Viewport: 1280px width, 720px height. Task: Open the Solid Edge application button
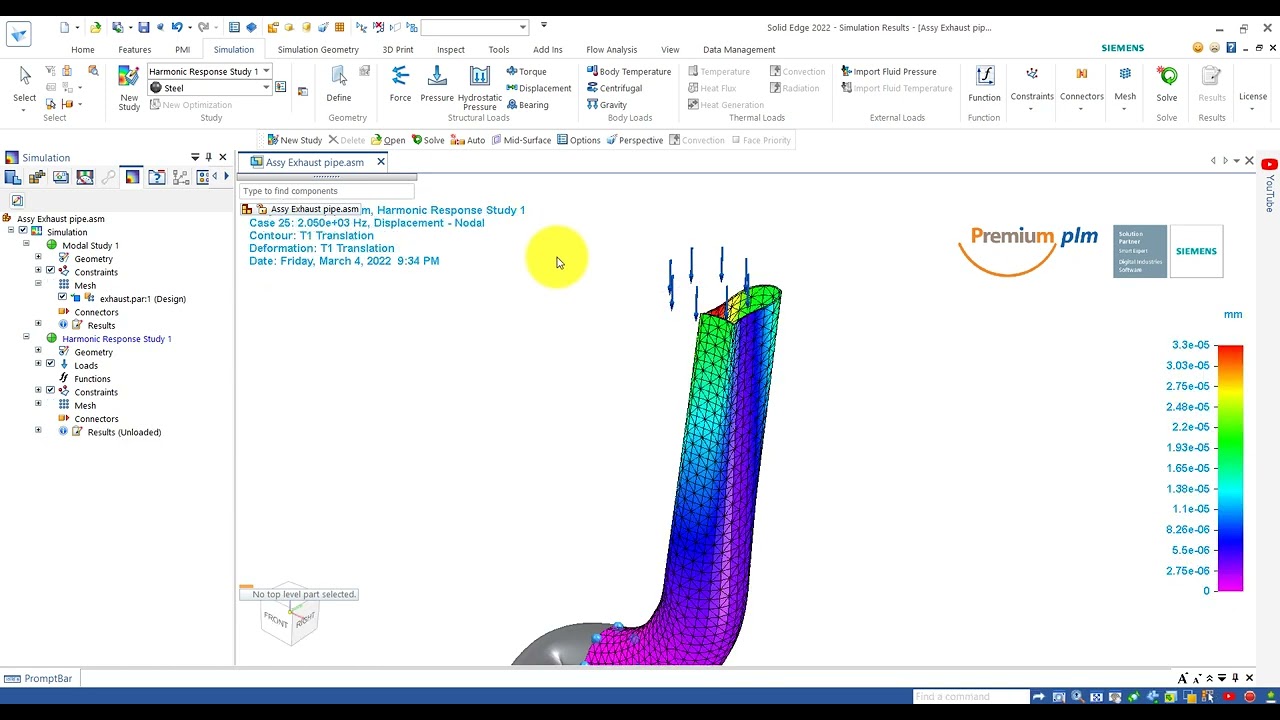(18, 34)
